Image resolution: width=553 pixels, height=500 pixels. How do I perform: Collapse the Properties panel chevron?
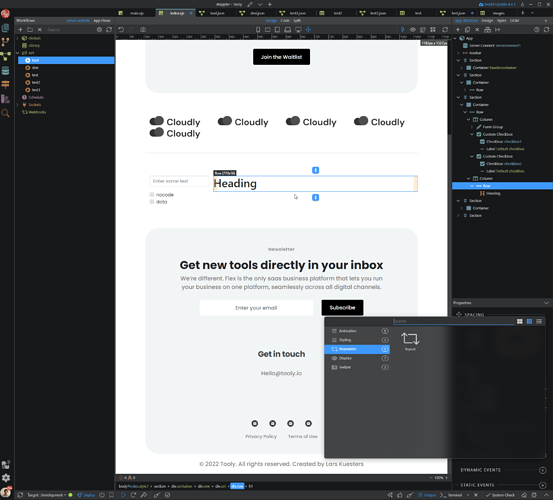pyautogui.click(x=546, y=303)
